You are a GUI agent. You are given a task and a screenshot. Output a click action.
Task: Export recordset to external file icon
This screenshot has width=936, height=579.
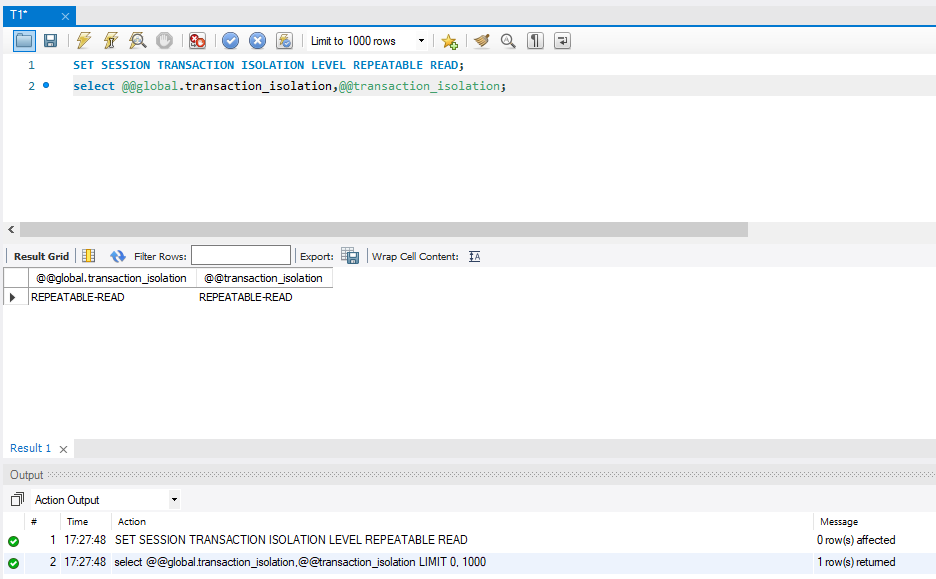[350, 256]
